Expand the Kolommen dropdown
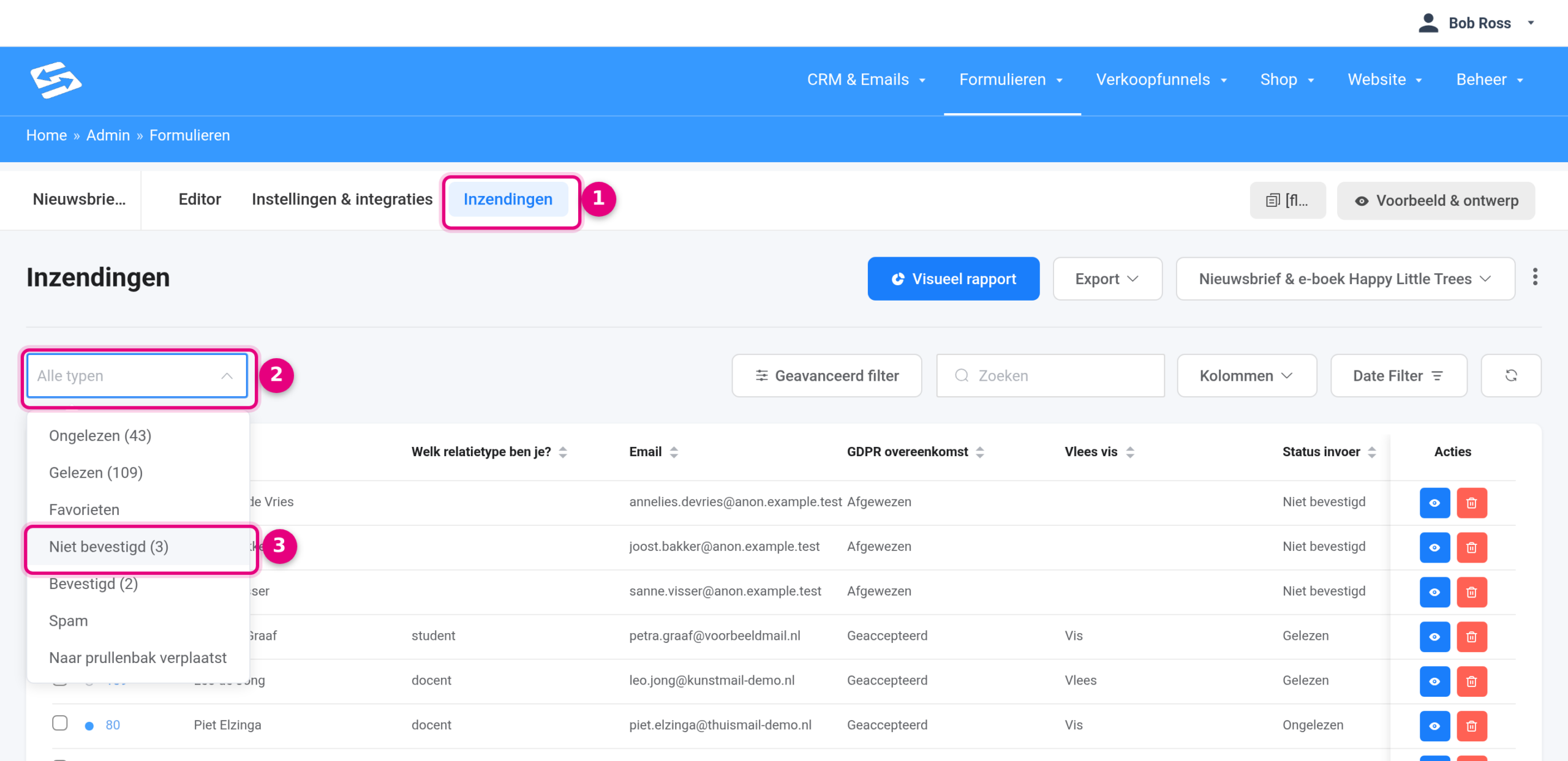The image size is (1568, 761). pos(1246,375)
